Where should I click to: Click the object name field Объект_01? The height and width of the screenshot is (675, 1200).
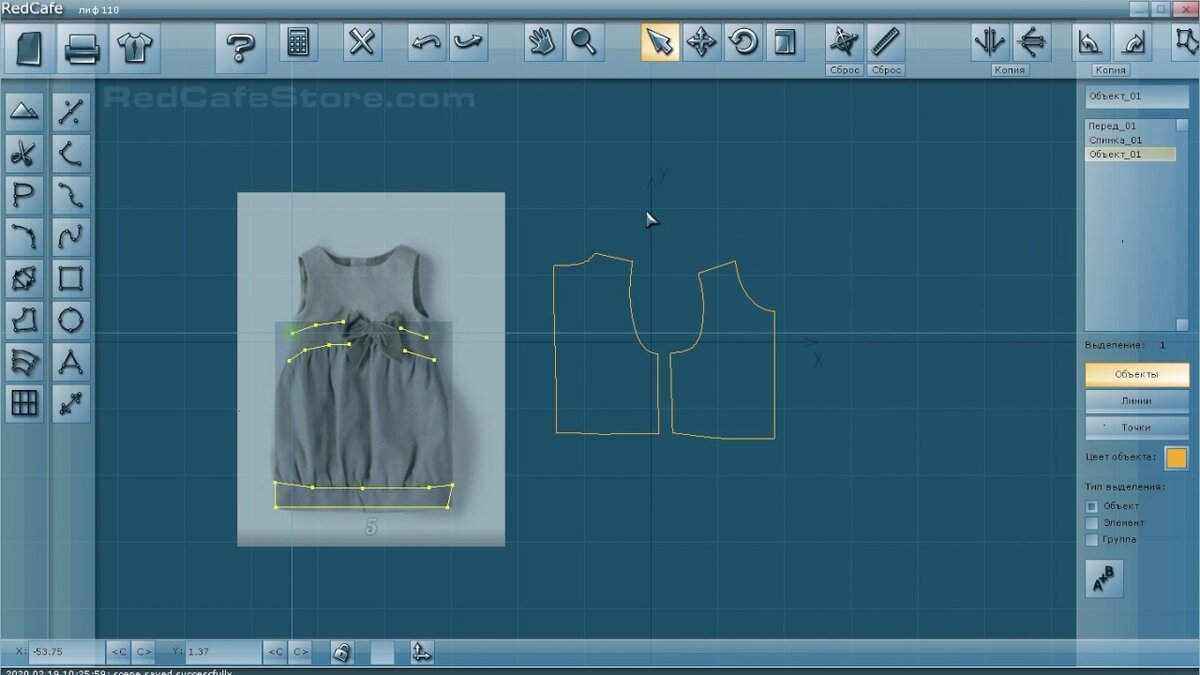[1137, 96]
